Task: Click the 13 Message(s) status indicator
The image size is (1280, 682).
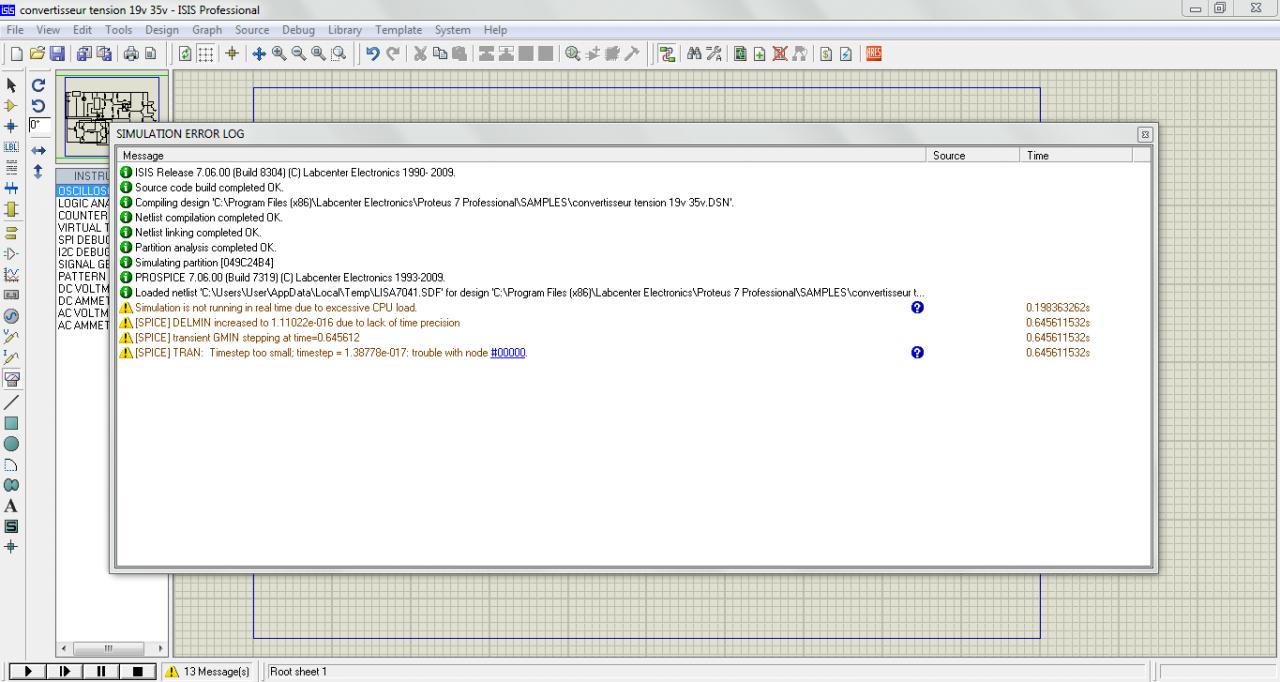Action: pos(207,672)
